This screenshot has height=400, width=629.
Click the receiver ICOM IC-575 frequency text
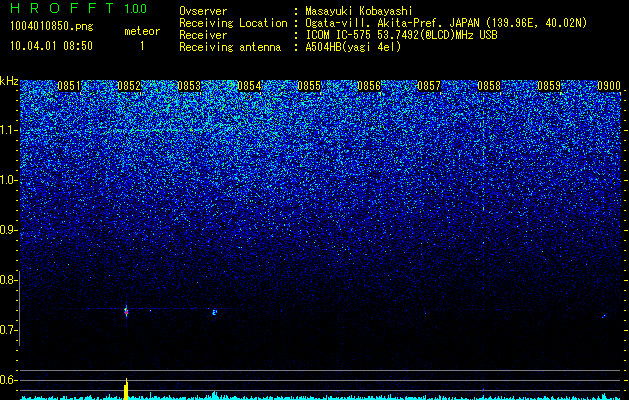[401, 35]
